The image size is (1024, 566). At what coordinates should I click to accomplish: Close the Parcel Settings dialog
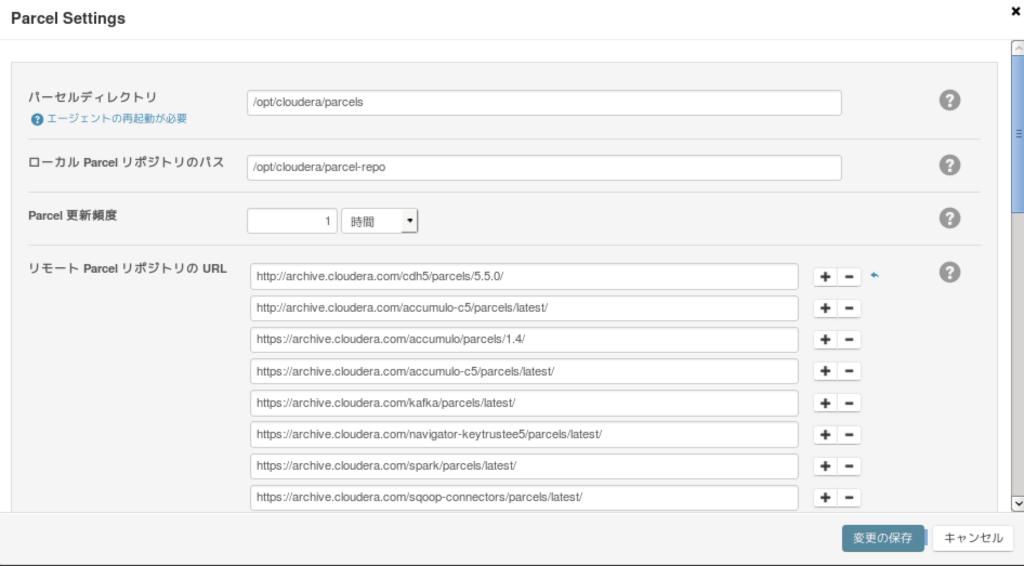[x=1016, y=11]
